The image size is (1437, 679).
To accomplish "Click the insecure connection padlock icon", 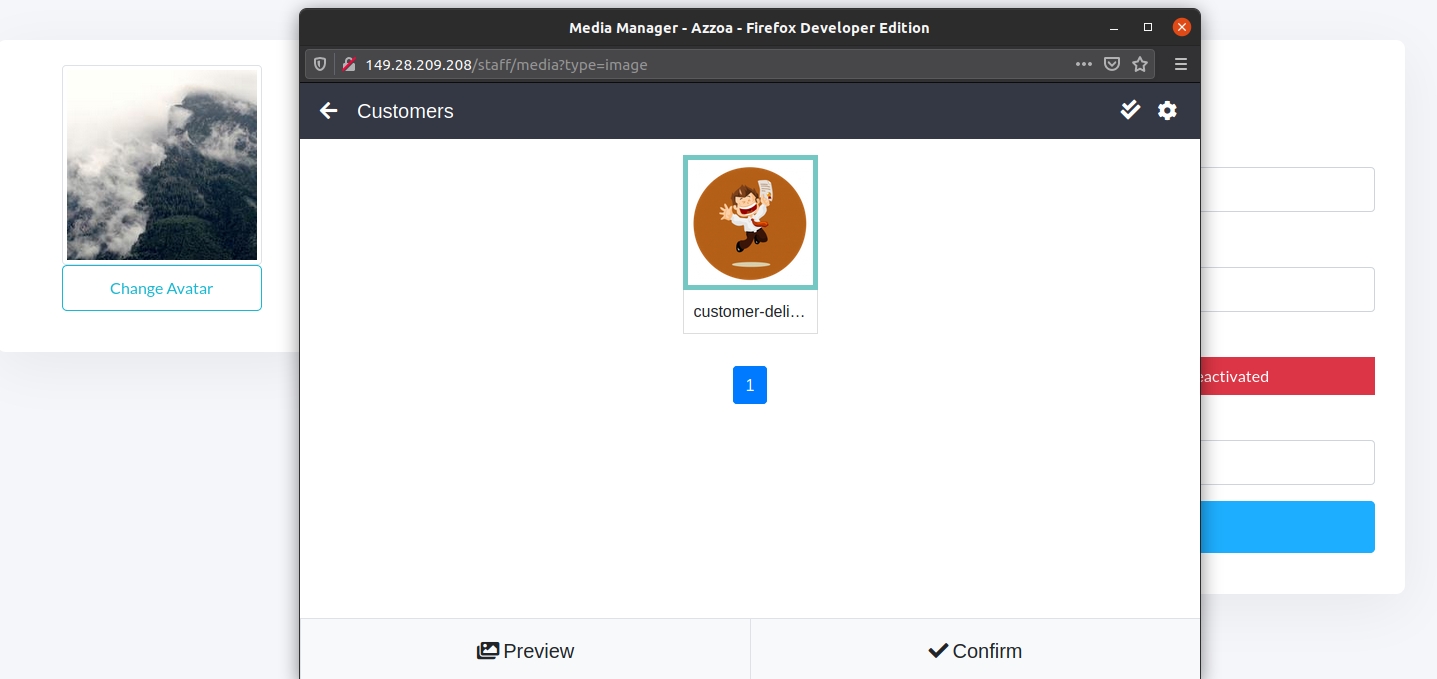I will click(x=349, y=64).
